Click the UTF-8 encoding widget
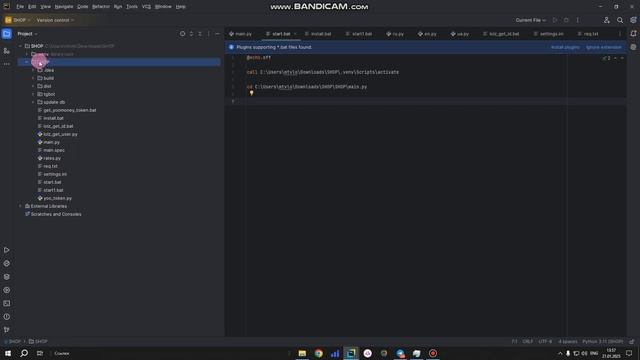Screen dimensions: 640x360 [545, 342]
